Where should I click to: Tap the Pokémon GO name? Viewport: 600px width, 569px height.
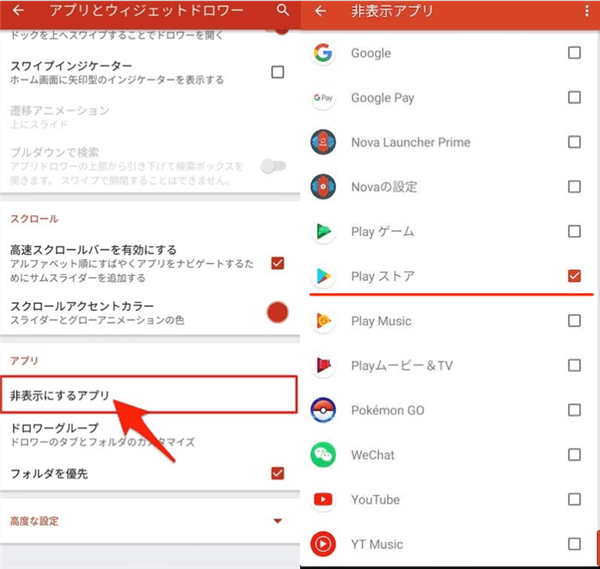[388, 410]
